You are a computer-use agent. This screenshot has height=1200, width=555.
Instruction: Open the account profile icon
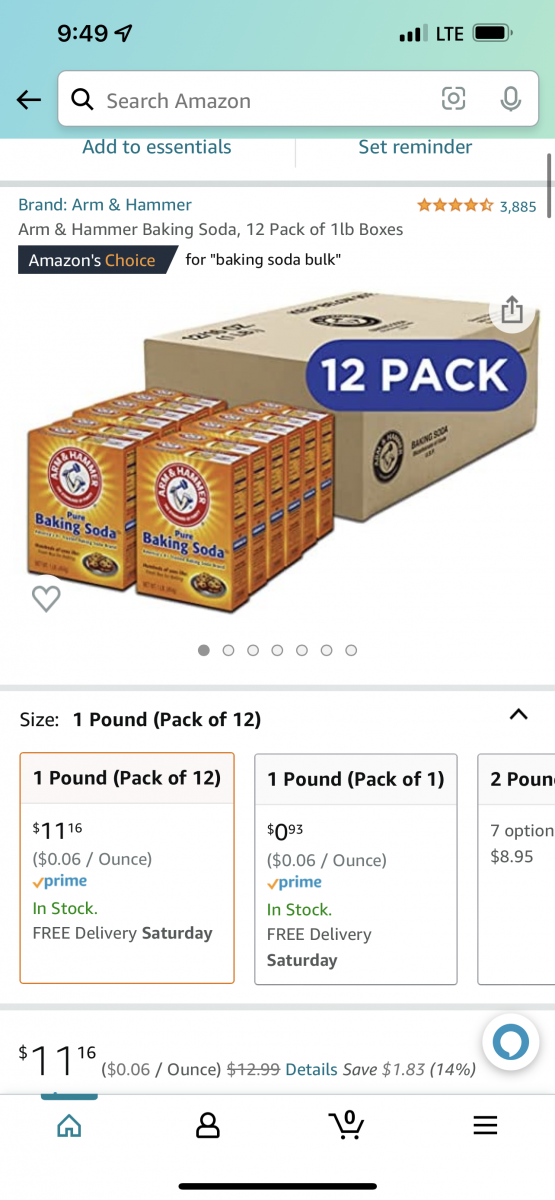pyautogui.click(x=208, y=1125)
